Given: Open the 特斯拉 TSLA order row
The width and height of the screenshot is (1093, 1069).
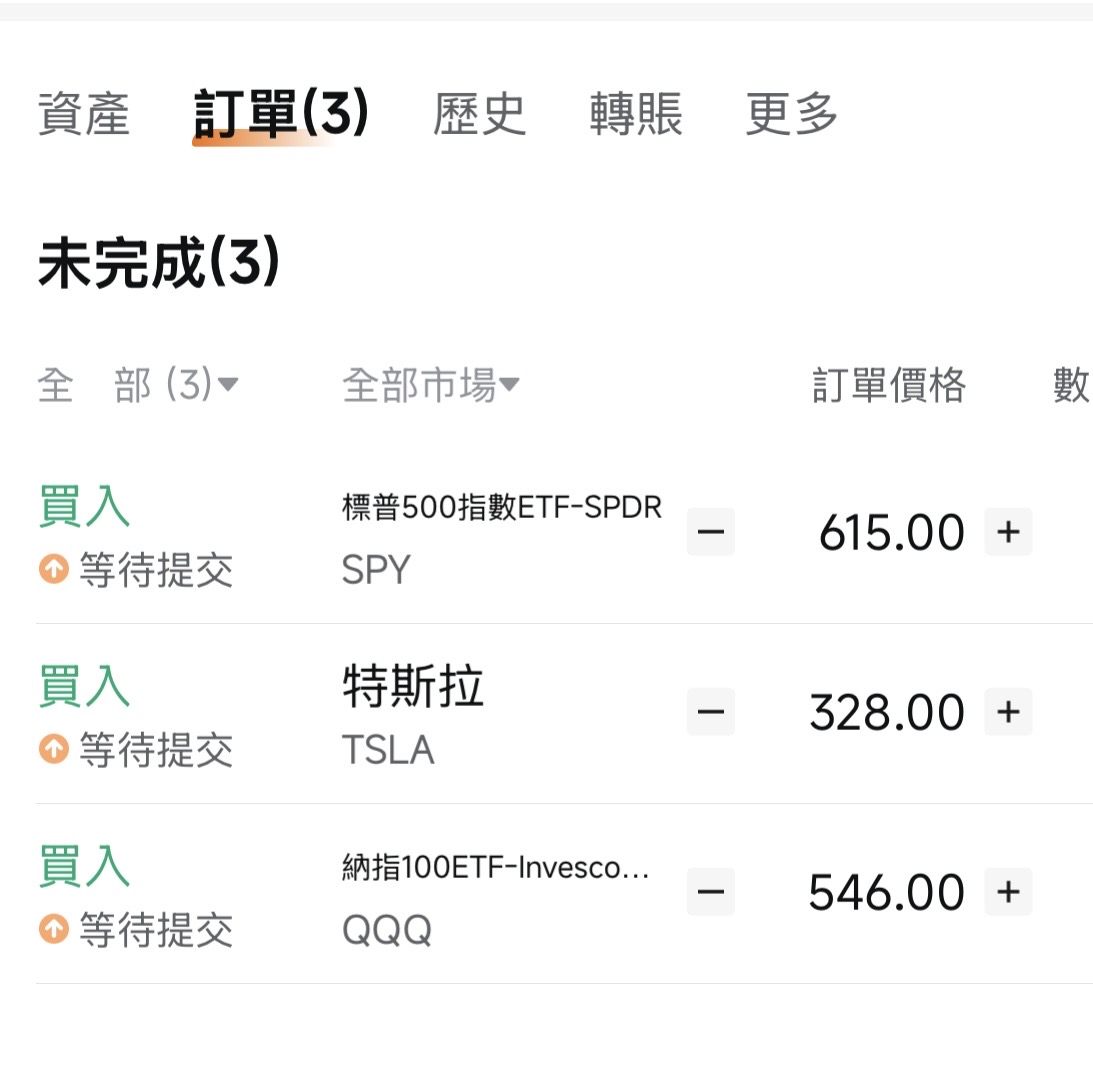Looking at the screenshot, I should (412, 714).
